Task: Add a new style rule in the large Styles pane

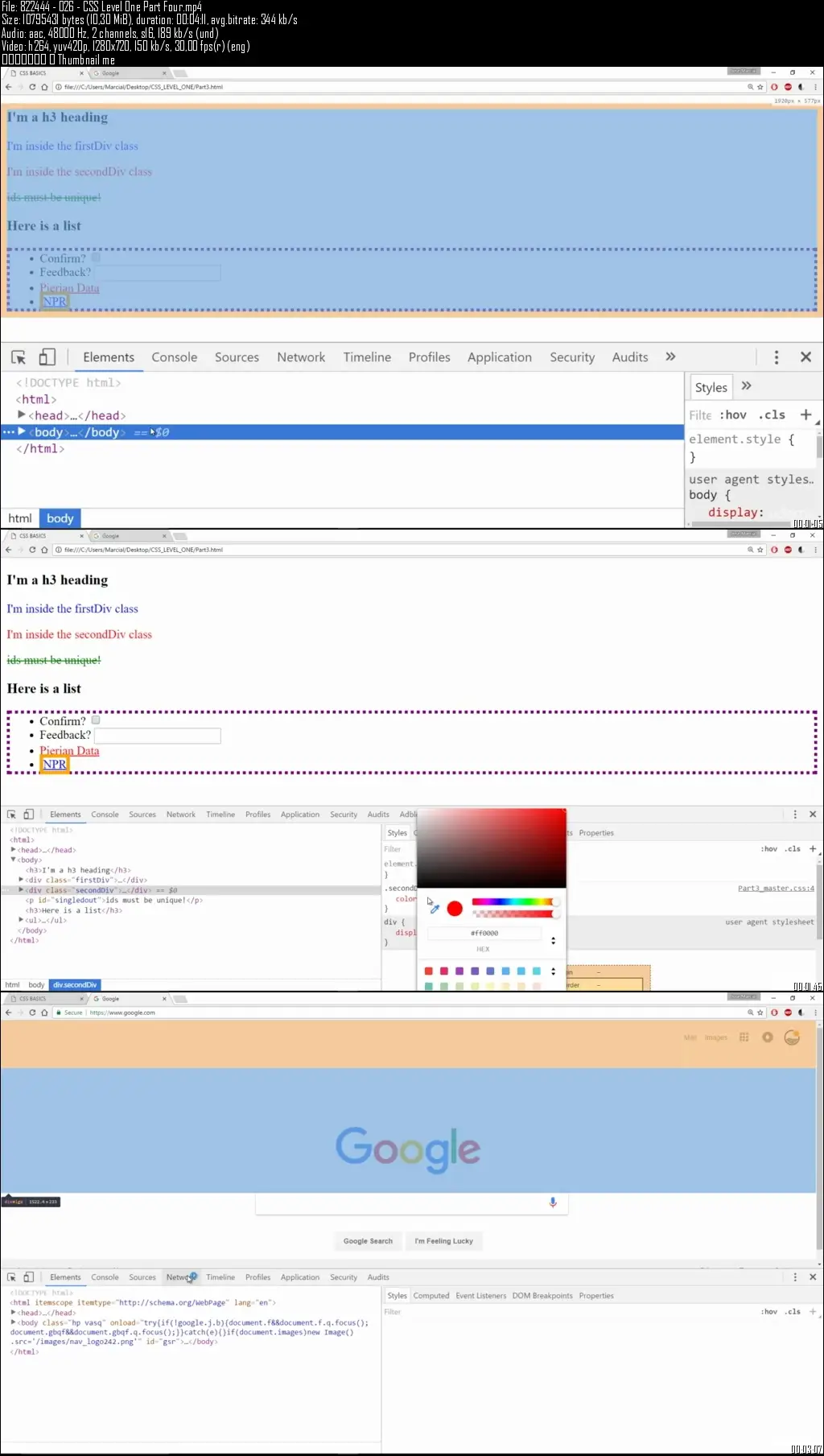Action: pos(805,415)
